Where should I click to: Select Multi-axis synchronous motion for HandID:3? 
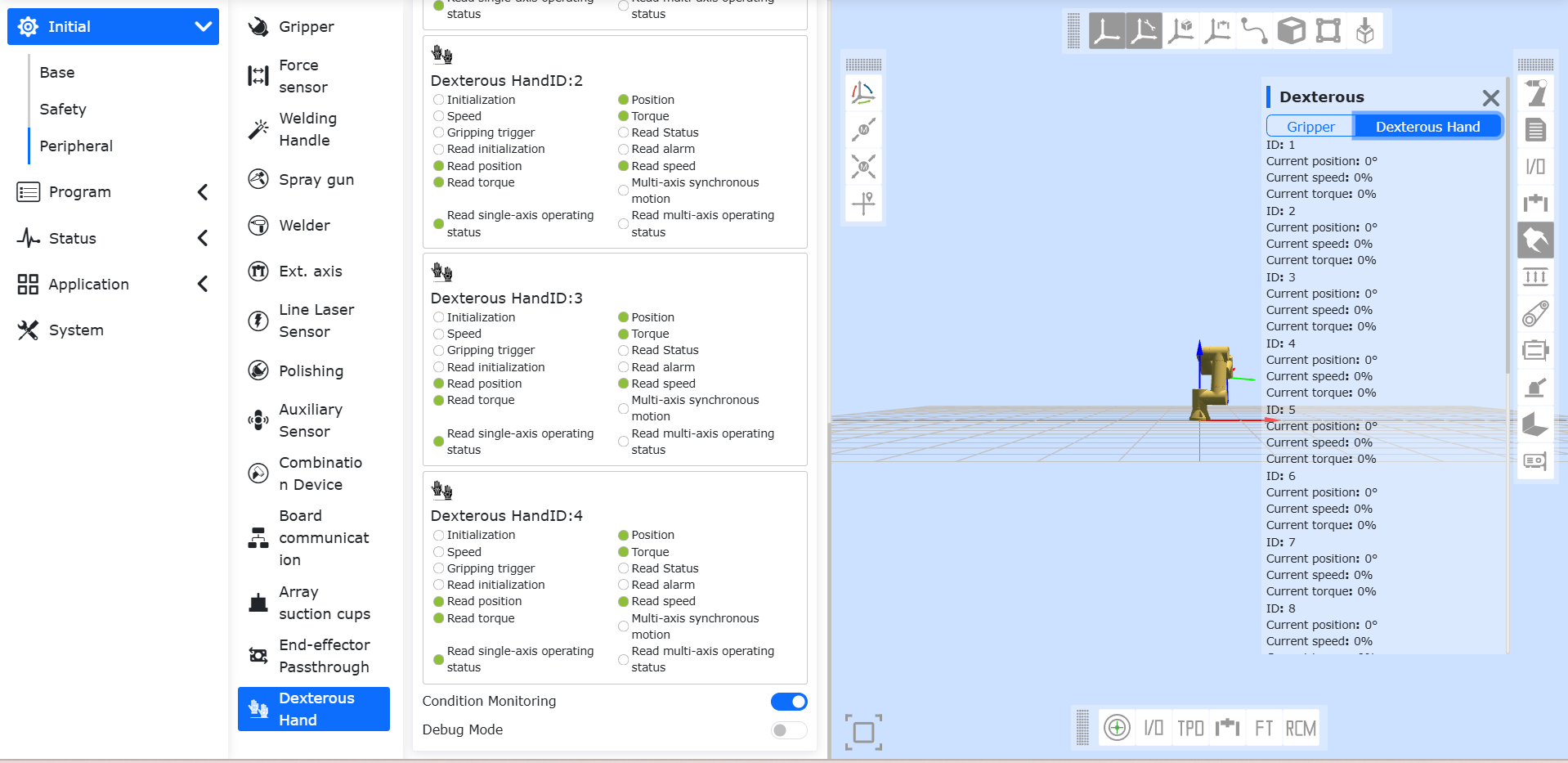click(x=623, y=408)
